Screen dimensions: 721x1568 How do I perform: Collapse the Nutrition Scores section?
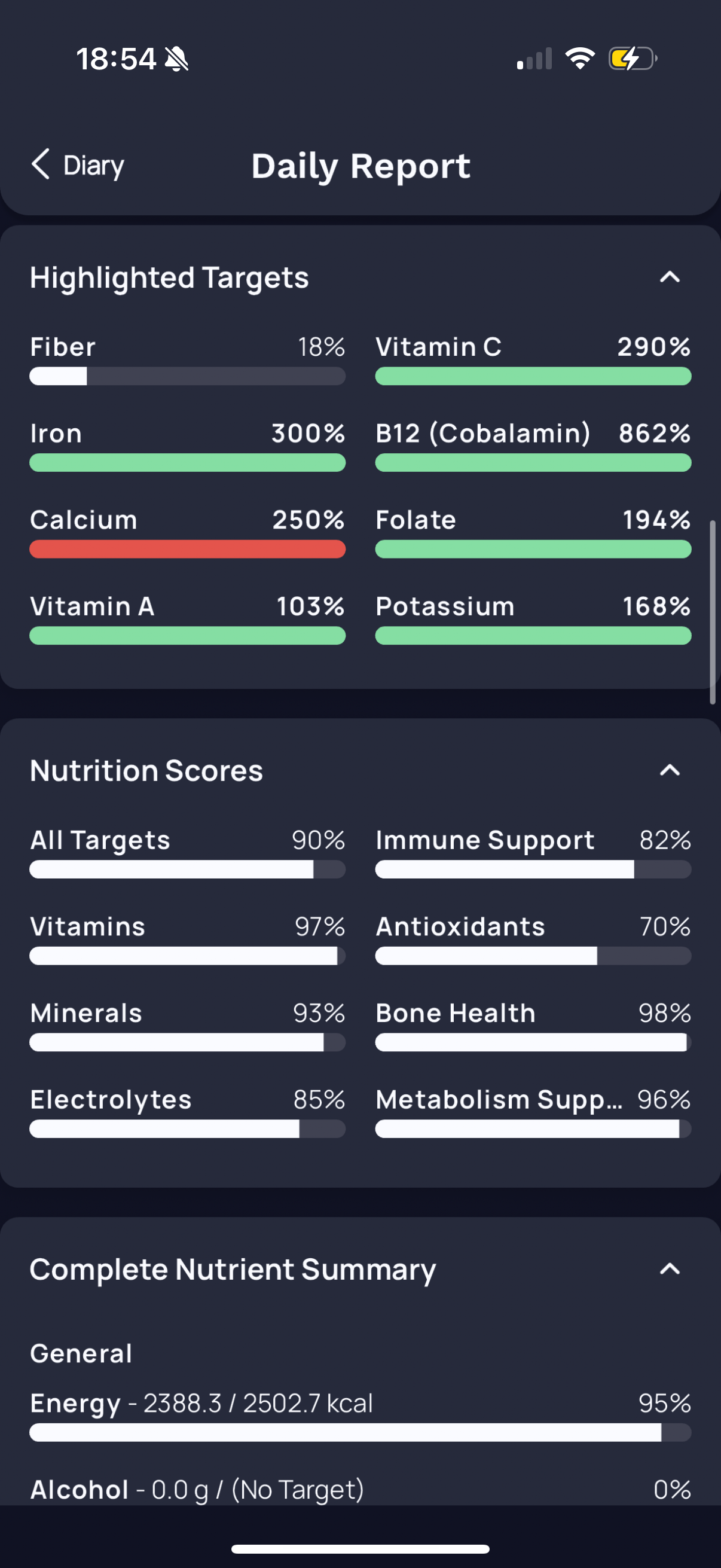669,770
